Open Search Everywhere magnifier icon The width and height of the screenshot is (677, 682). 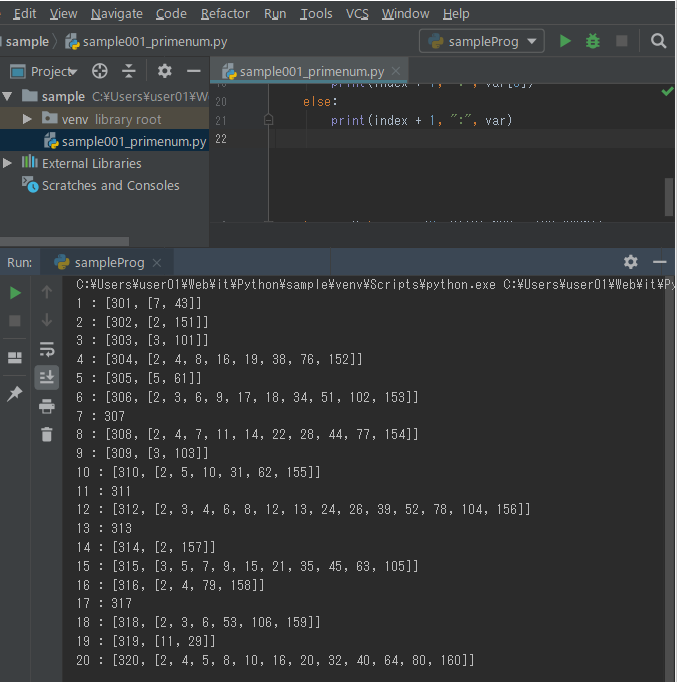point(658,41)
